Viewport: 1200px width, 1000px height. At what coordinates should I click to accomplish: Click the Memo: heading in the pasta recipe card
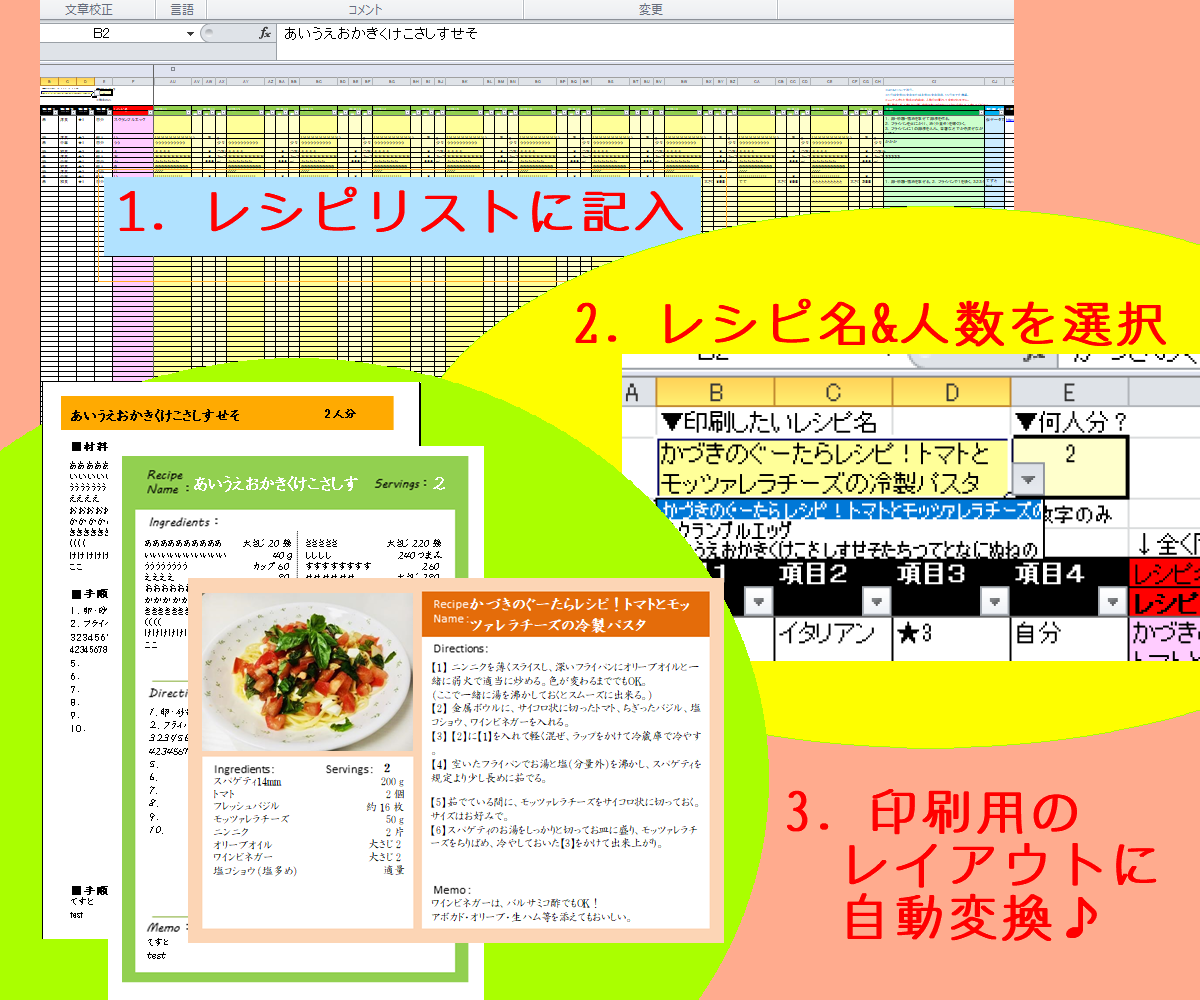coord(453,889)
